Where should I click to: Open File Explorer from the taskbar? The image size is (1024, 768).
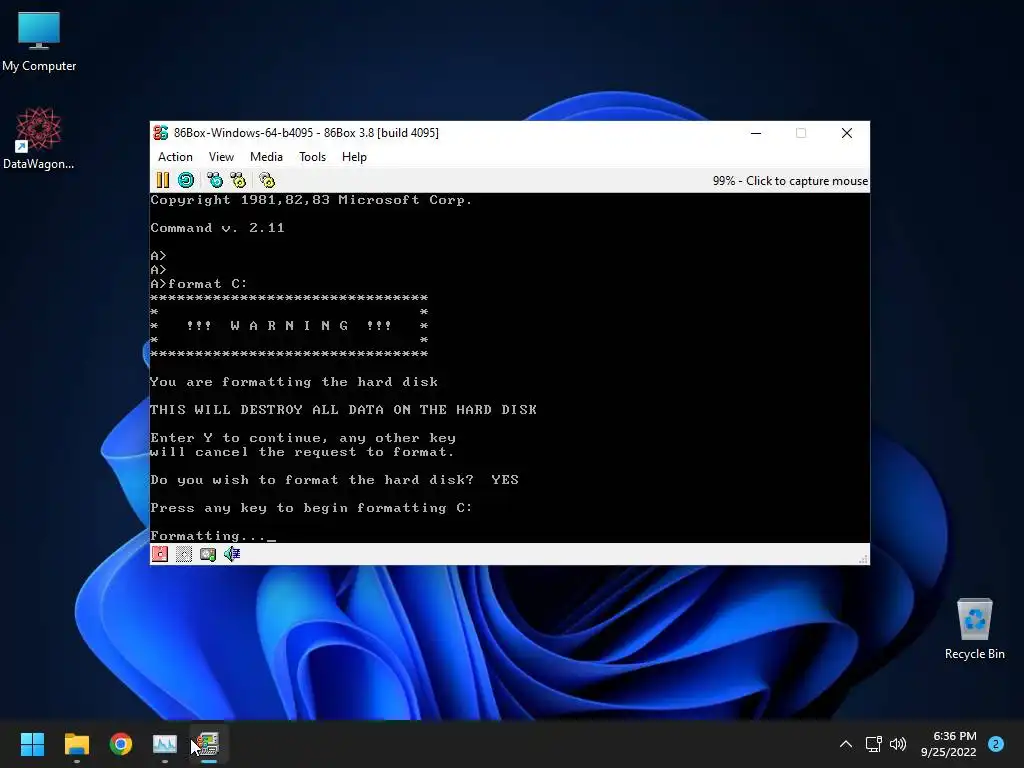[x=76, y=744]
